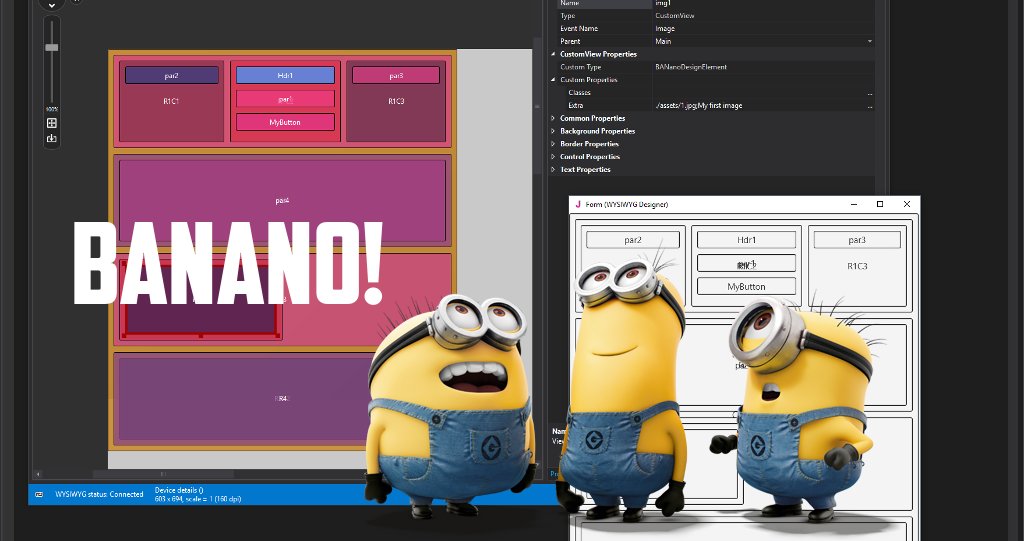Screen dimensions: 1024x541
Task: Select the MyButton view in designer
Action: pyautogui.click(x=285, y=122)
